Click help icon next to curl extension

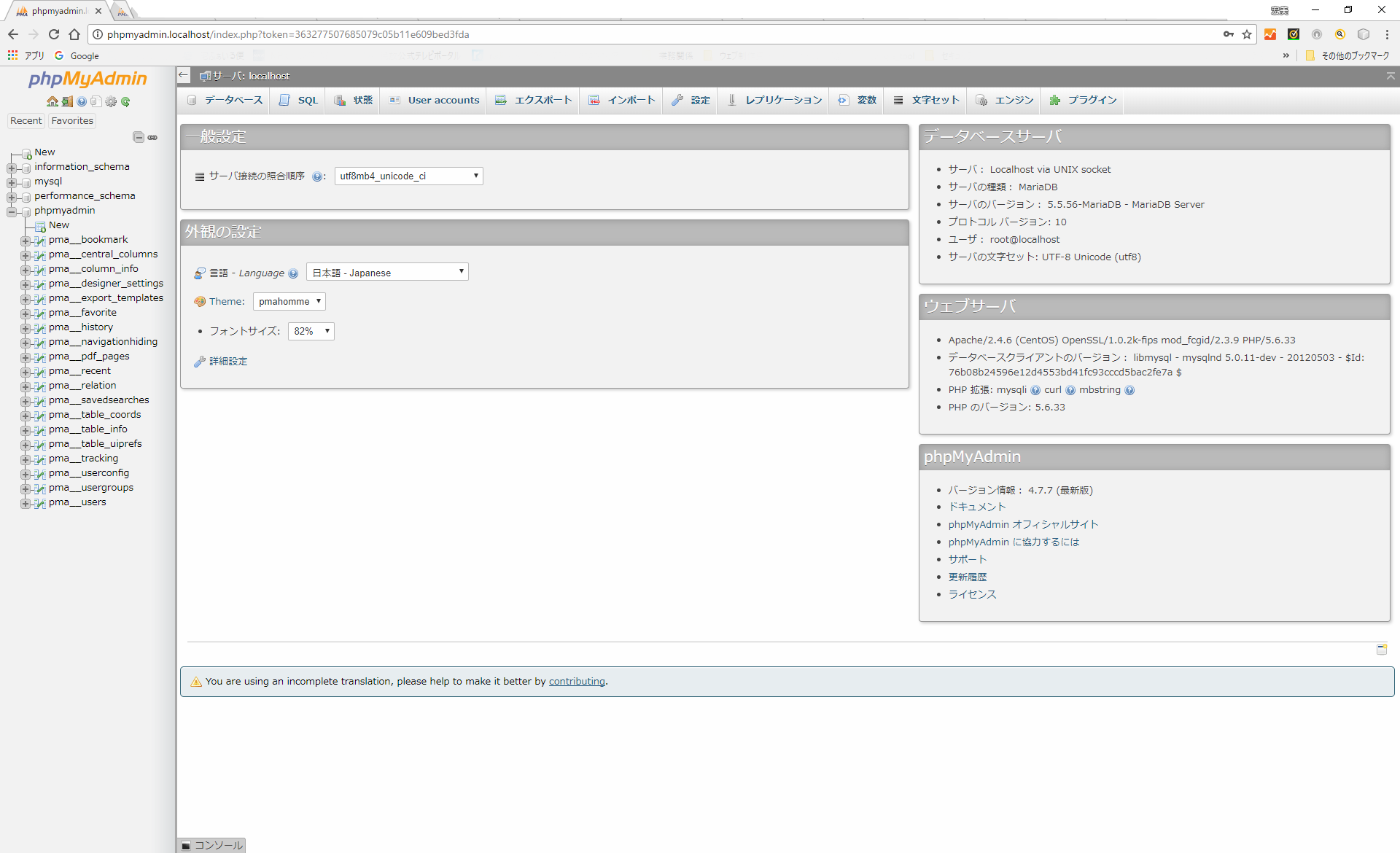point(1070,390)
